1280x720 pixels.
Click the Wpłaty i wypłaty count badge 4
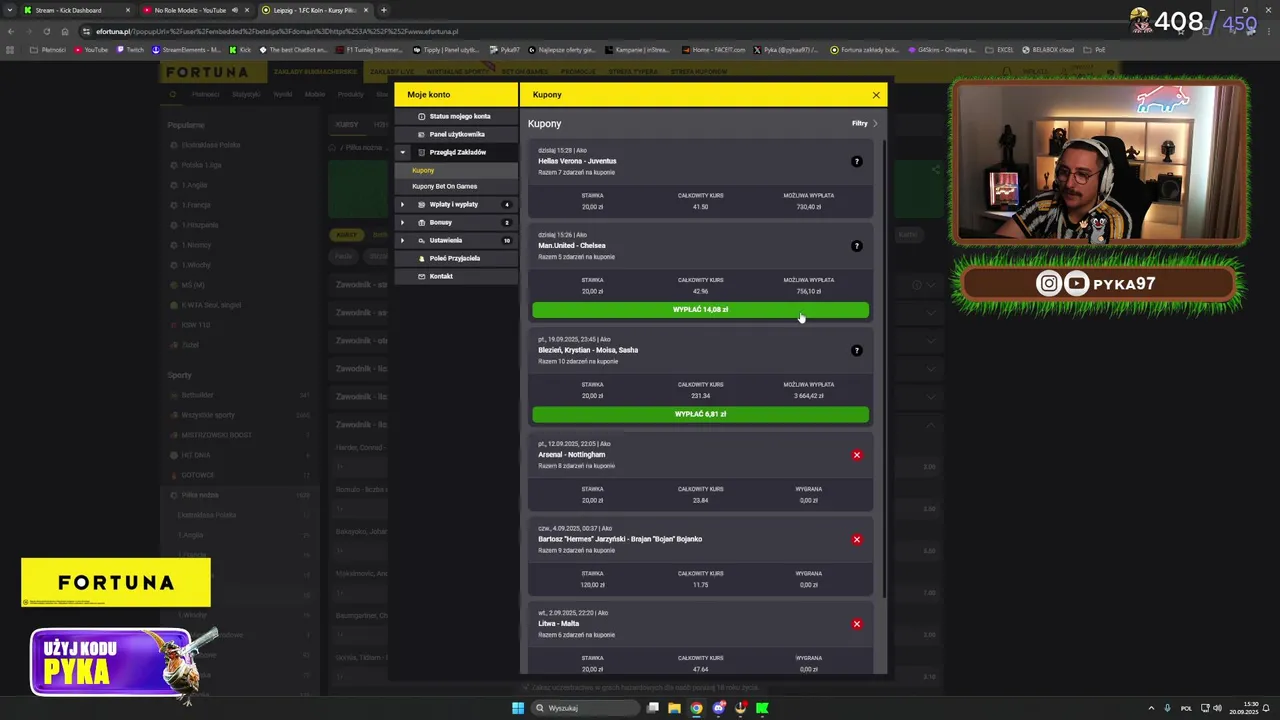tap(506, 204)
